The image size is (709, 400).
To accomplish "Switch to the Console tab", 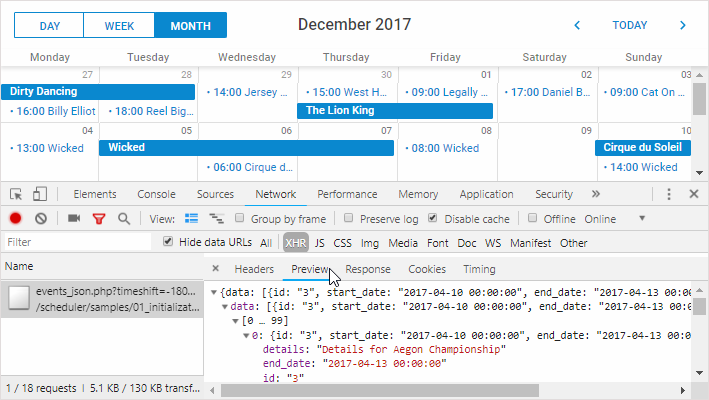I will tap(156, 194).
